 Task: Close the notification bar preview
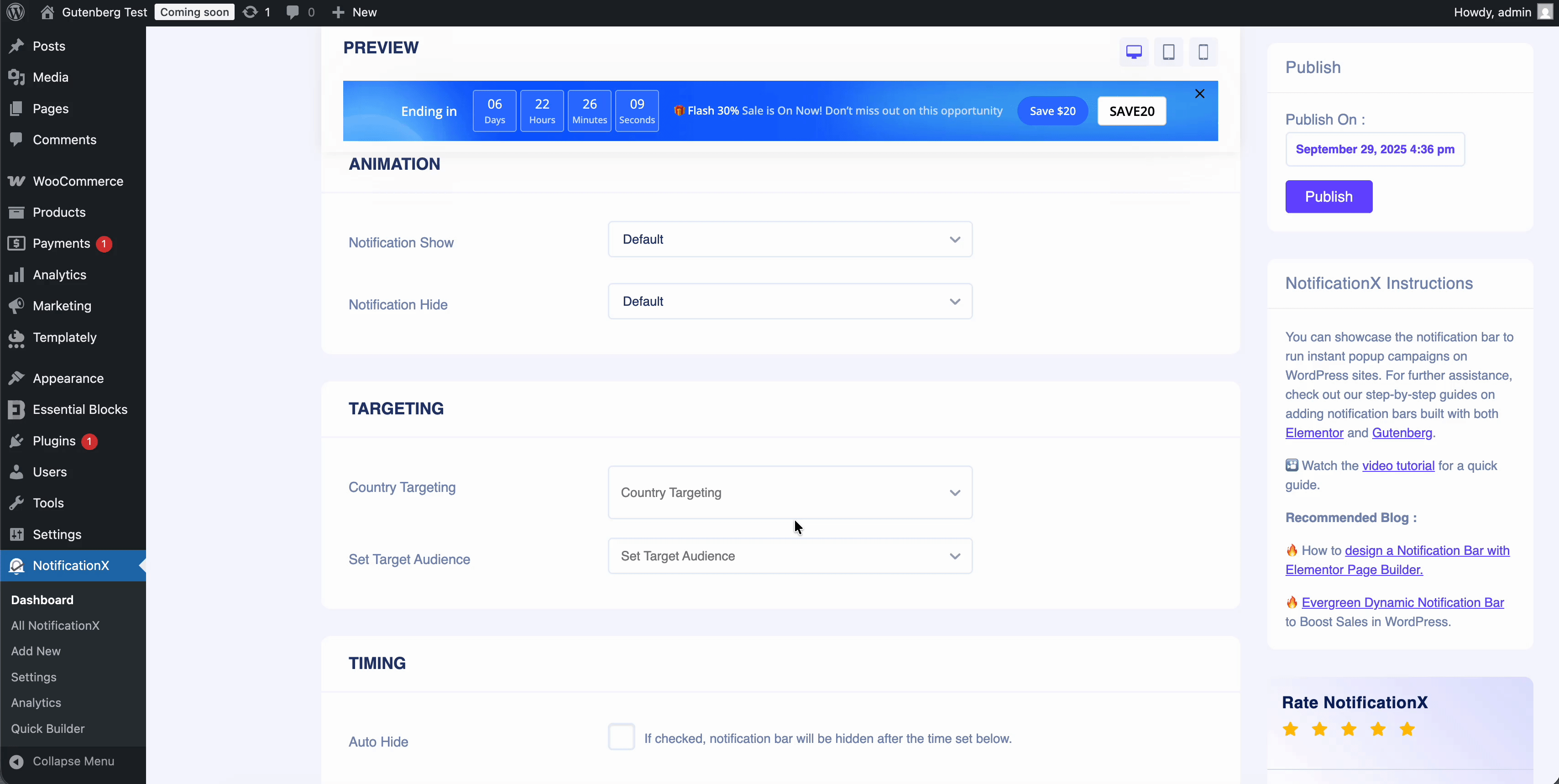coord(1199,94)
